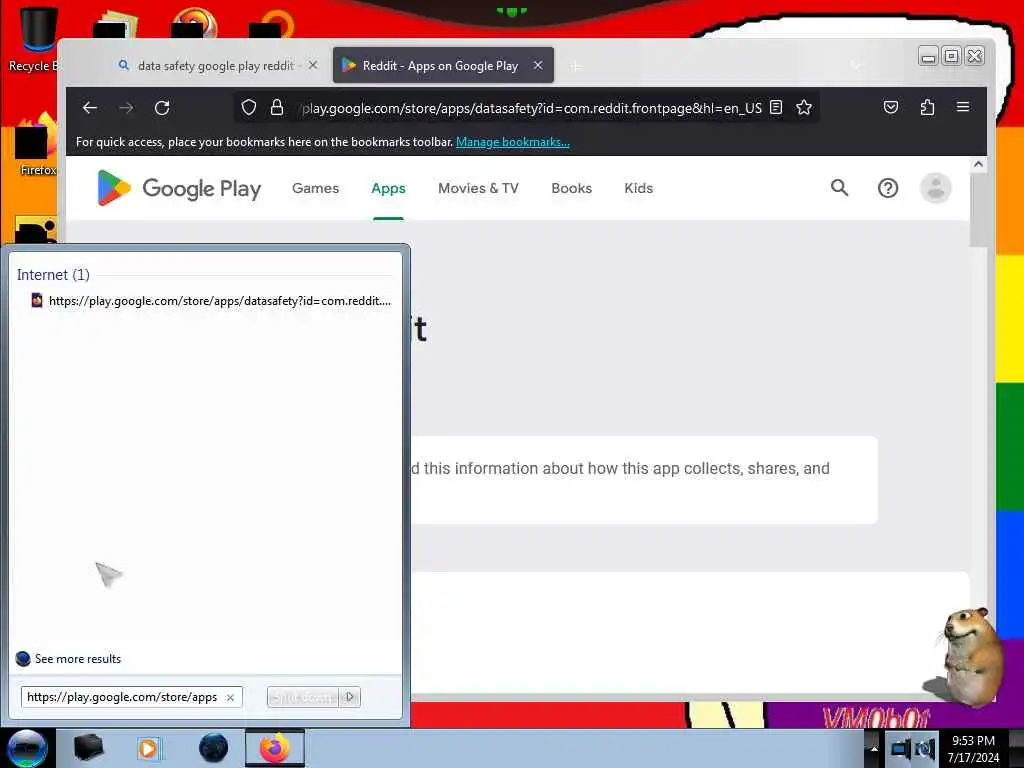Toggle reader view icon in address bar

pos(776,107)
